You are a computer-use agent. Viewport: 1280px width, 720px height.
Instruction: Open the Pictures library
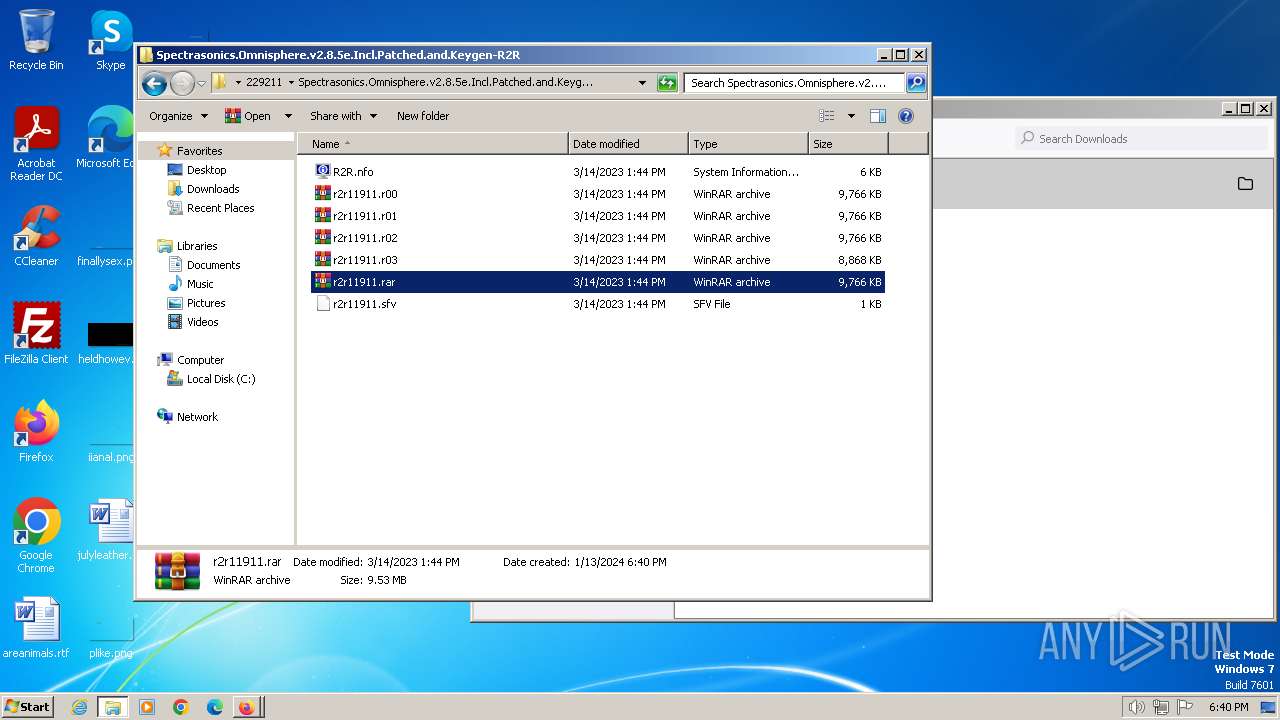pos(206,303)
